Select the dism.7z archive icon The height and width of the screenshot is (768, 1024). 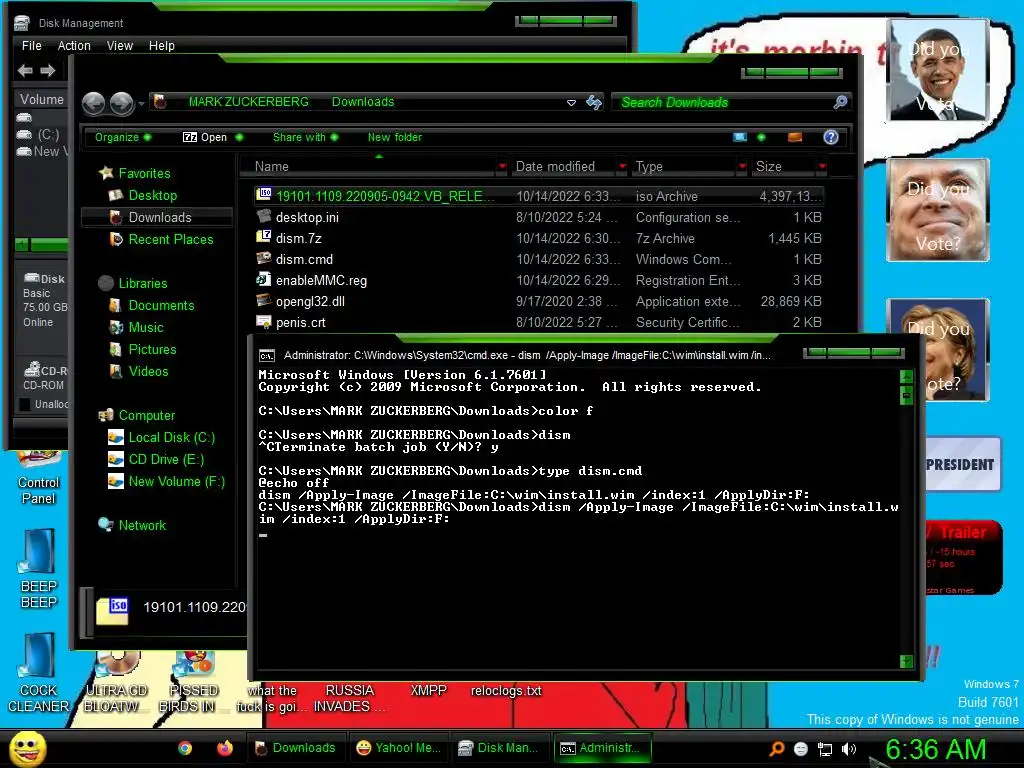click(264, 237)
